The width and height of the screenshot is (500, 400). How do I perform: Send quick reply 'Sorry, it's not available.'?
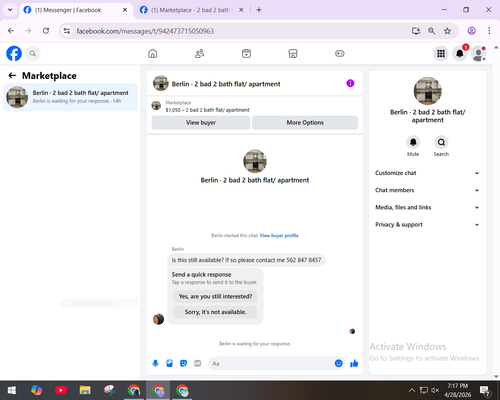pos(215,312)
